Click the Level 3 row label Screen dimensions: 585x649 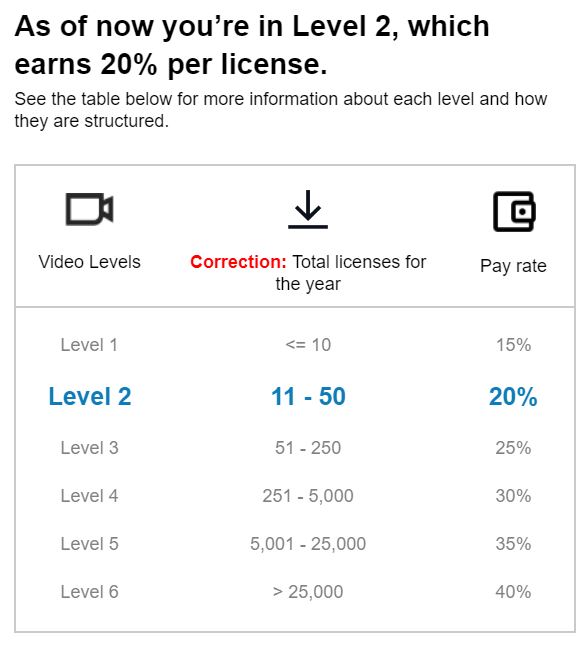pyautogui.click(x=89, y=448)
